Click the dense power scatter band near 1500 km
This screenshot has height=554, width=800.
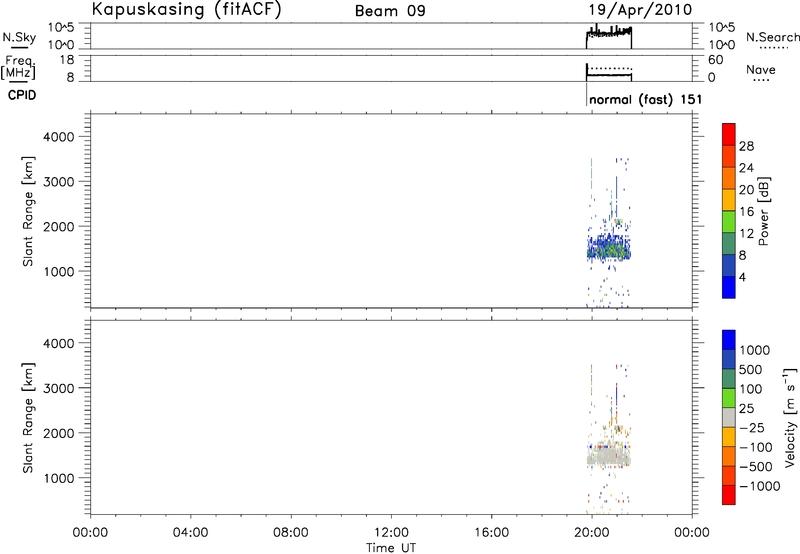609,248
